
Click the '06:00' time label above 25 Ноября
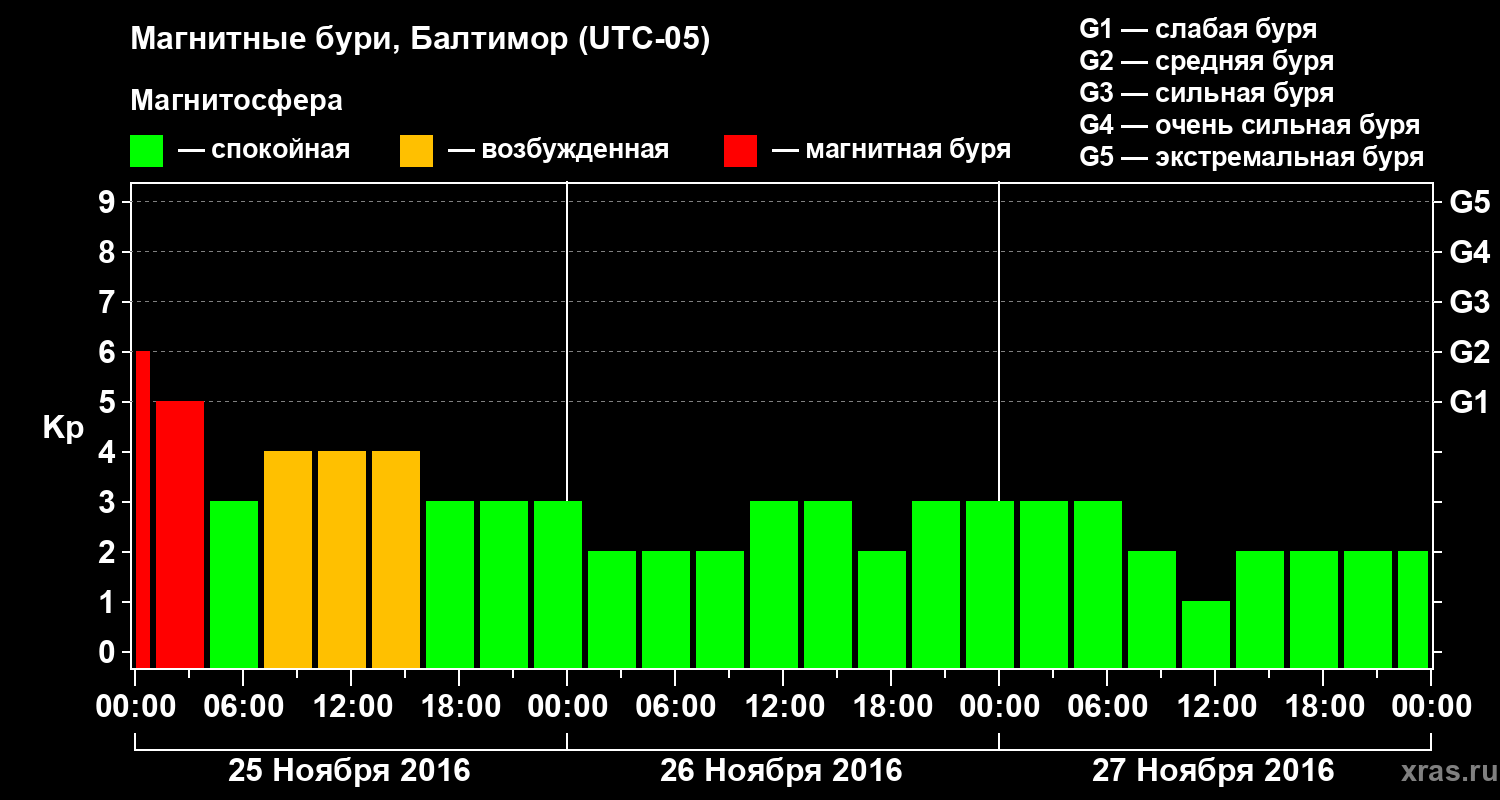pos(242,707)
